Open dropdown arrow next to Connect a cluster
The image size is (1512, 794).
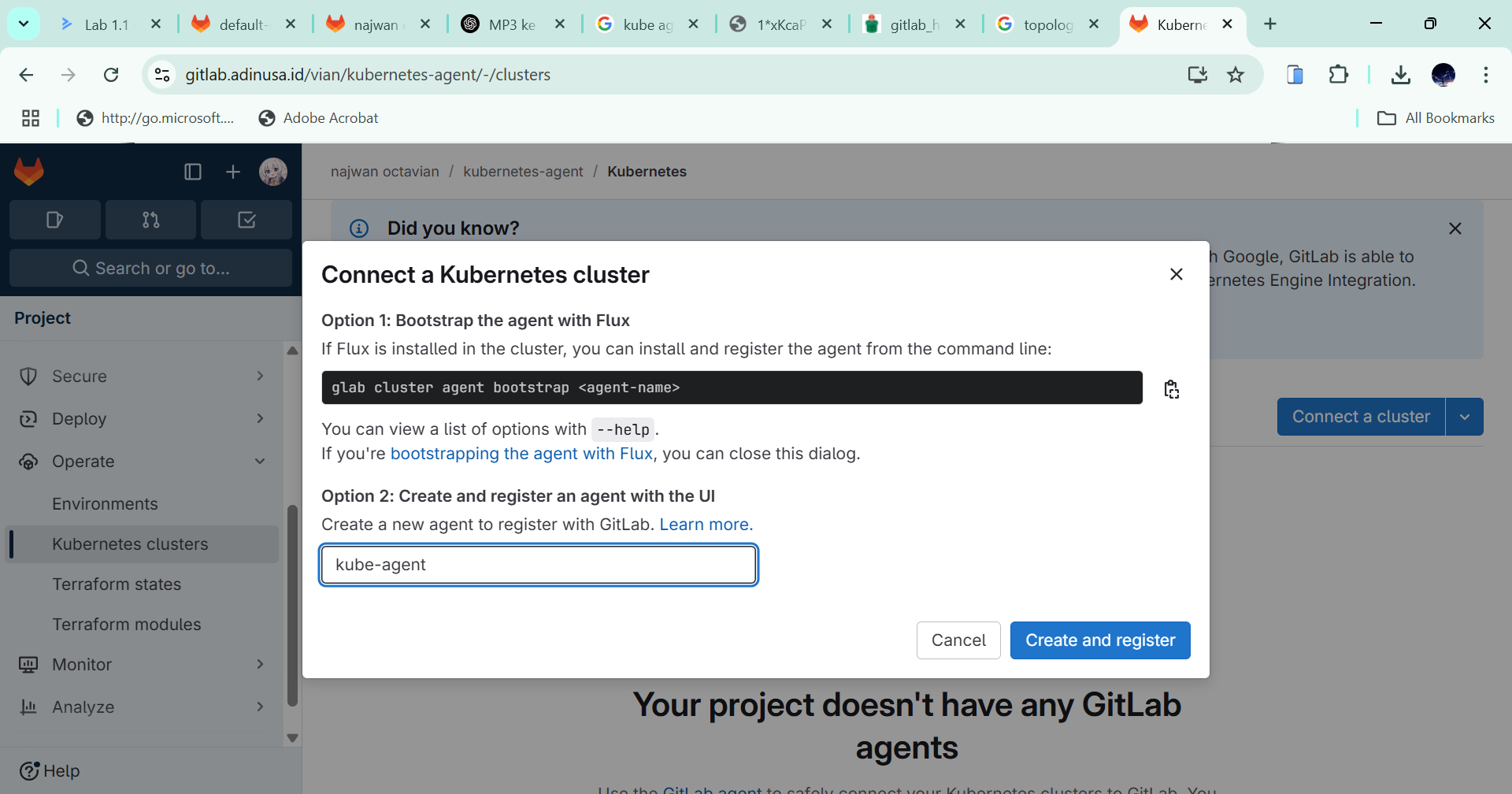[x=1465, y=417]
